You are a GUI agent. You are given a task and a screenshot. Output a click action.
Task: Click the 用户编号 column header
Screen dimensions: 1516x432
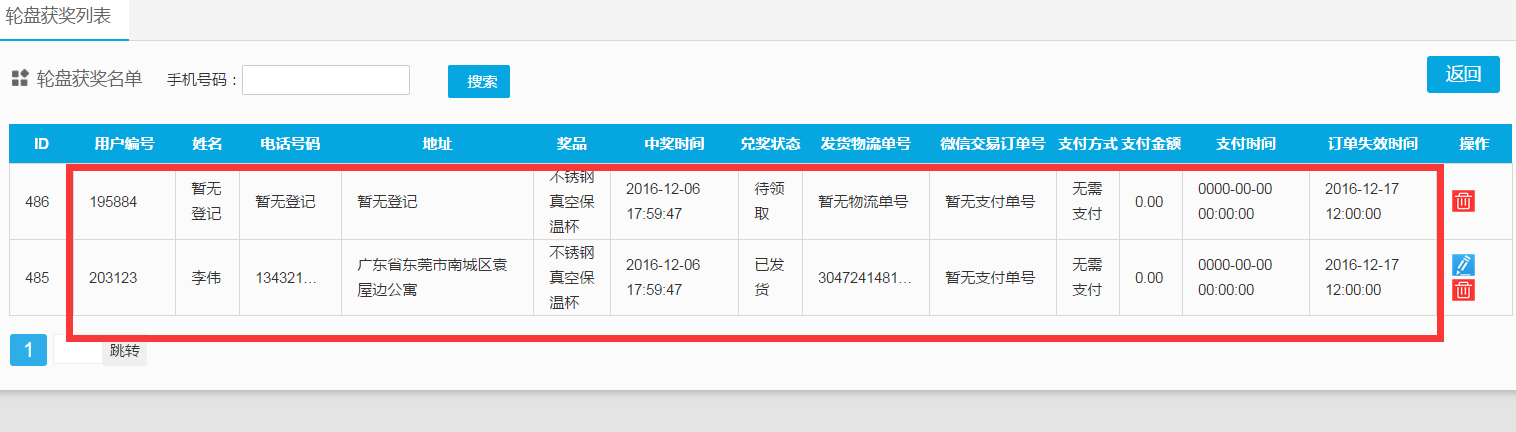point(124,144)
